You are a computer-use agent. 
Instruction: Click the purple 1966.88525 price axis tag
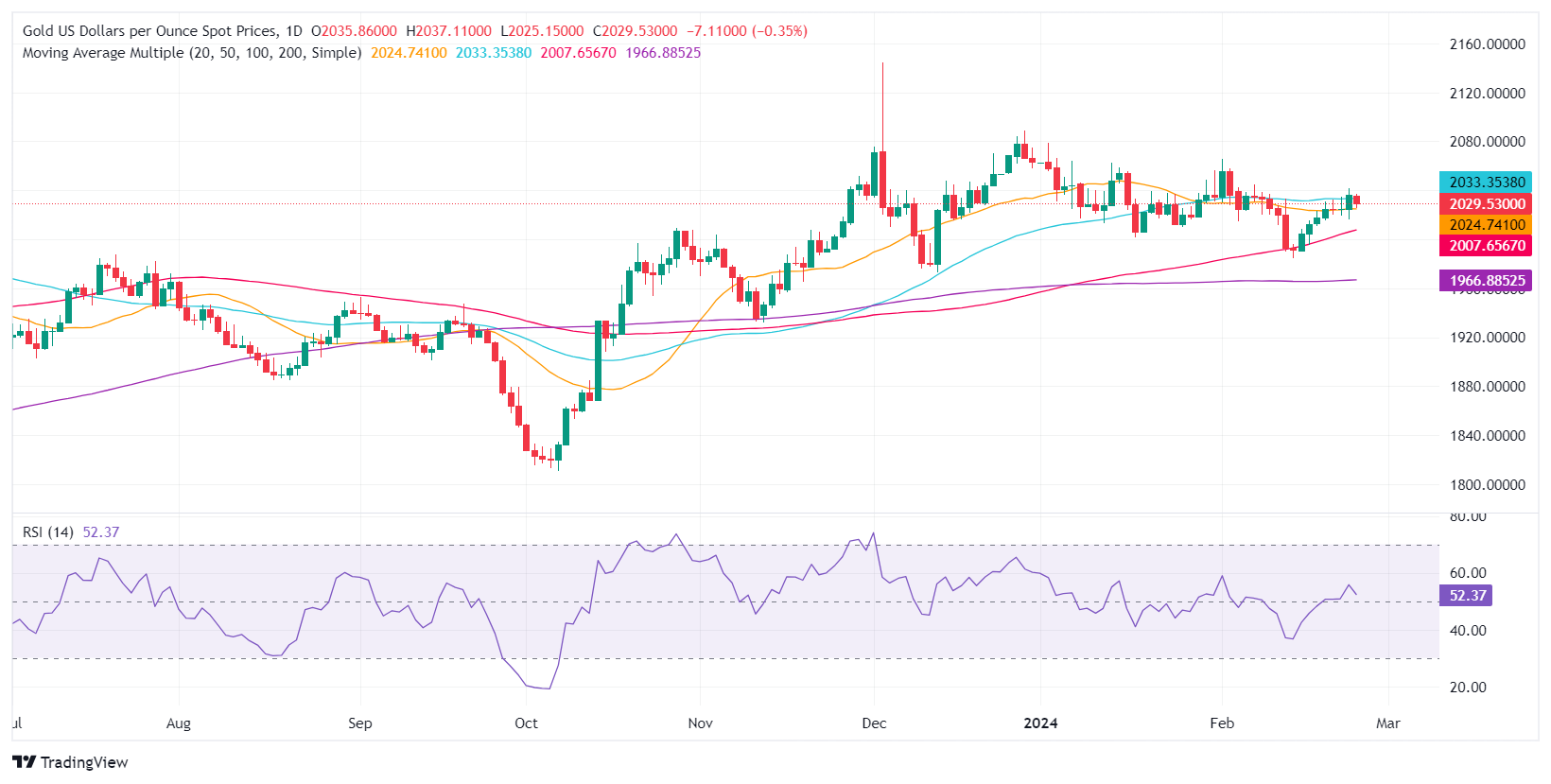point(1487,281)
